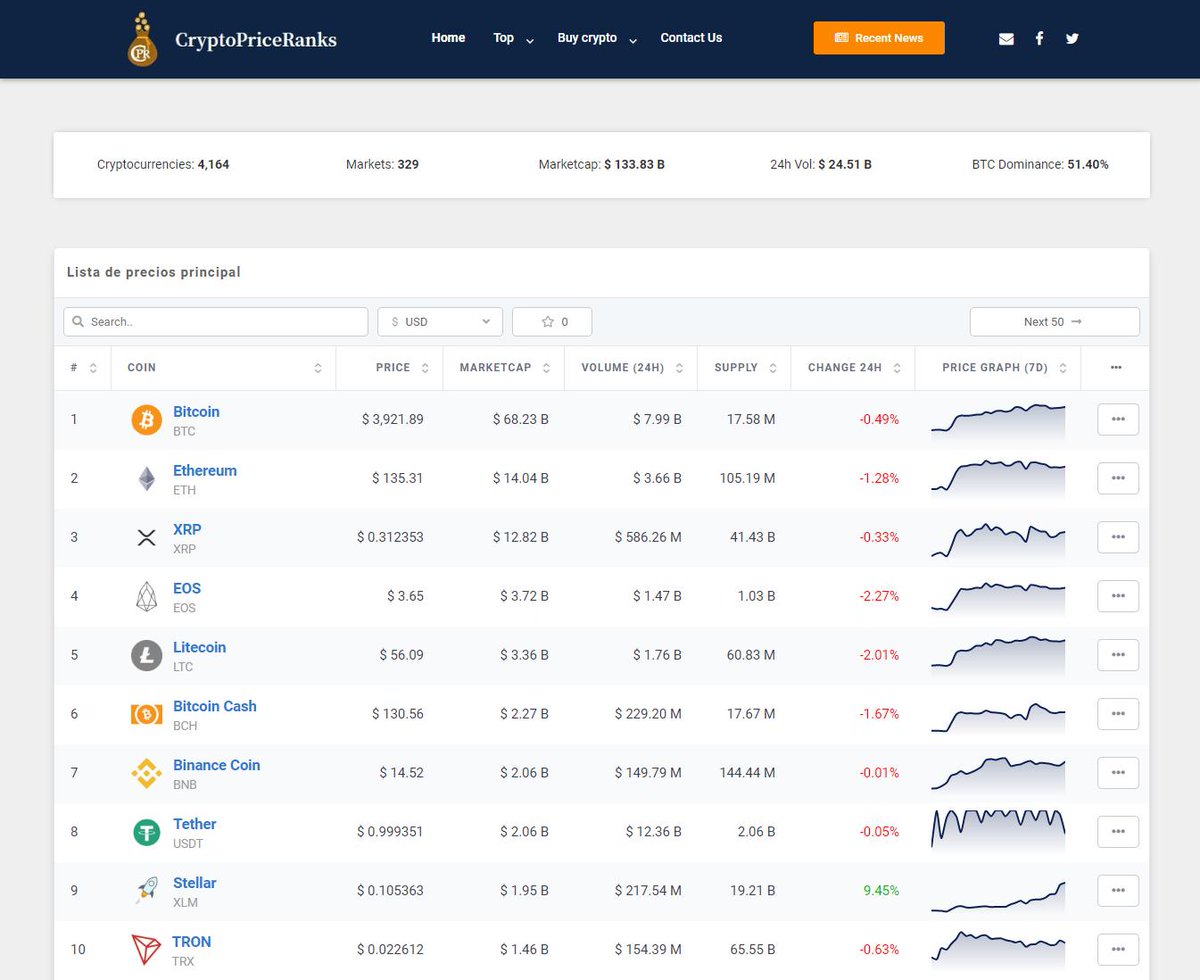Sort table by SUPPLY column

pos(744,368)
